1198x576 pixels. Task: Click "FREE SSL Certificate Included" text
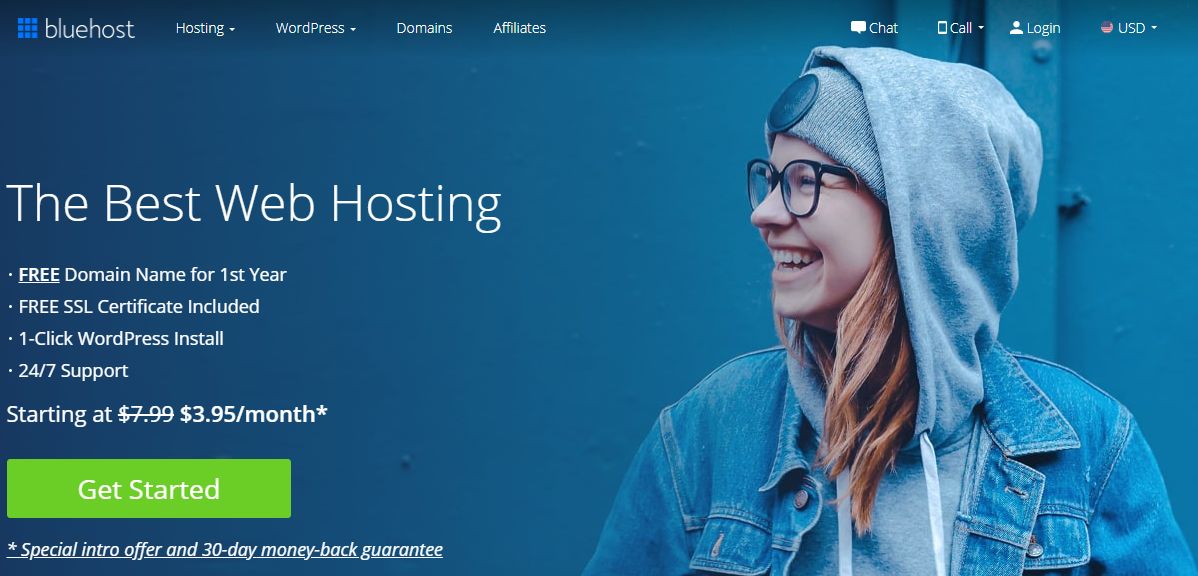[139, 306]
